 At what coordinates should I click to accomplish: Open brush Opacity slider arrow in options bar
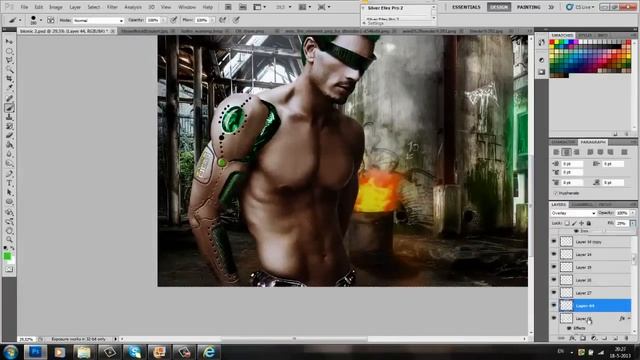coord(164,20)
